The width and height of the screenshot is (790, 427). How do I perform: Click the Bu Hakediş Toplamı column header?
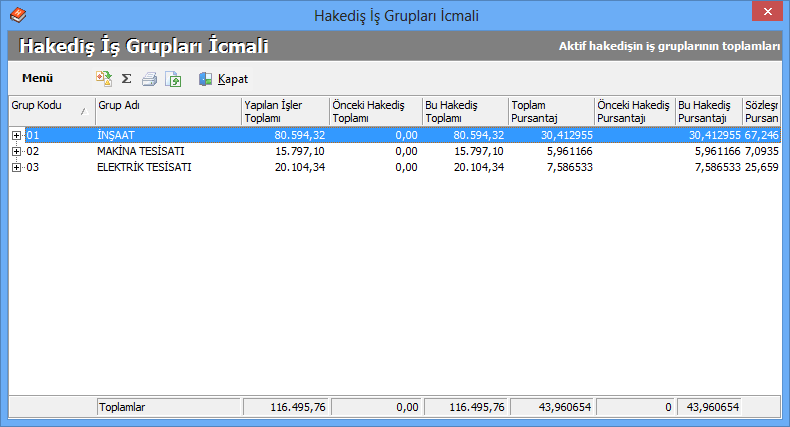tap(465, 110)
